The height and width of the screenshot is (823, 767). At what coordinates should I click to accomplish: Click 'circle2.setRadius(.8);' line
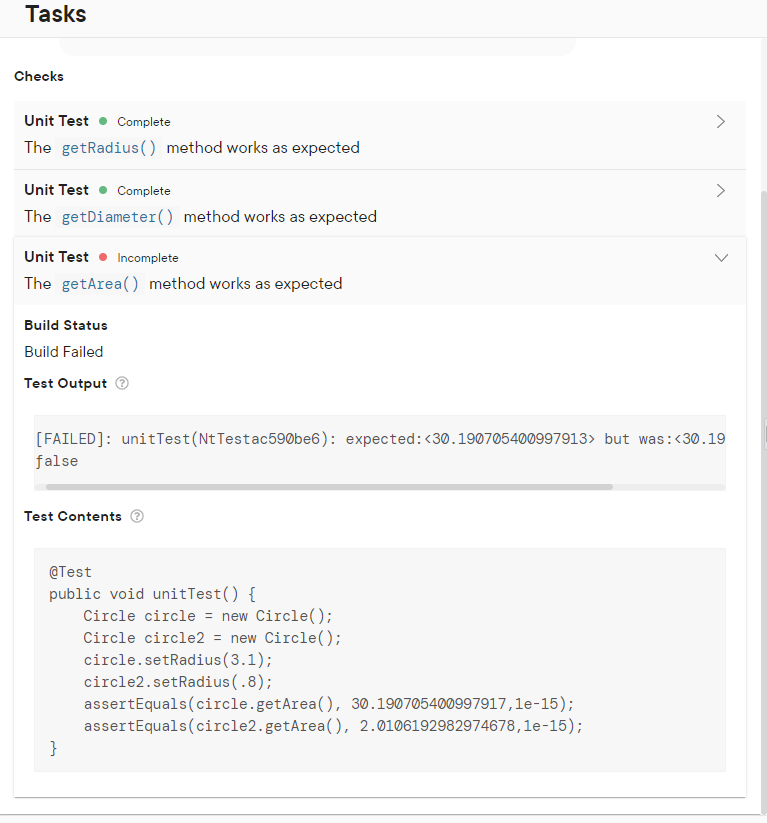(178, 682)
